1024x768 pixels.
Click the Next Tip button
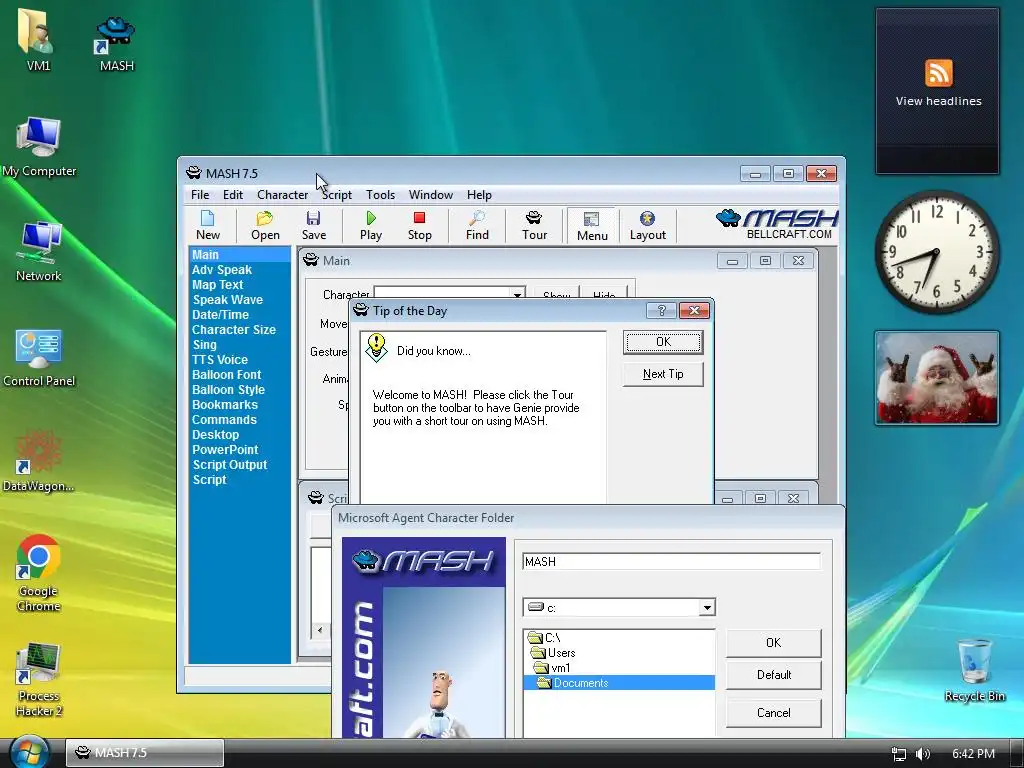(x=663, y=374)
